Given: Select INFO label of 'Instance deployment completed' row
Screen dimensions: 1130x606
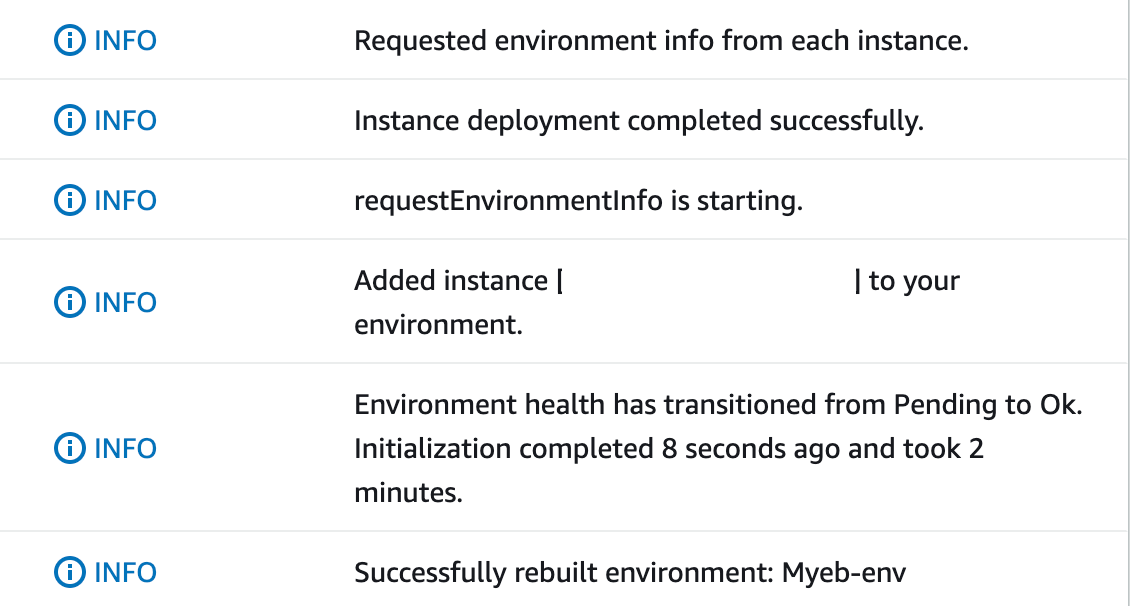Looking at the screenshot, I should [125, 121].
